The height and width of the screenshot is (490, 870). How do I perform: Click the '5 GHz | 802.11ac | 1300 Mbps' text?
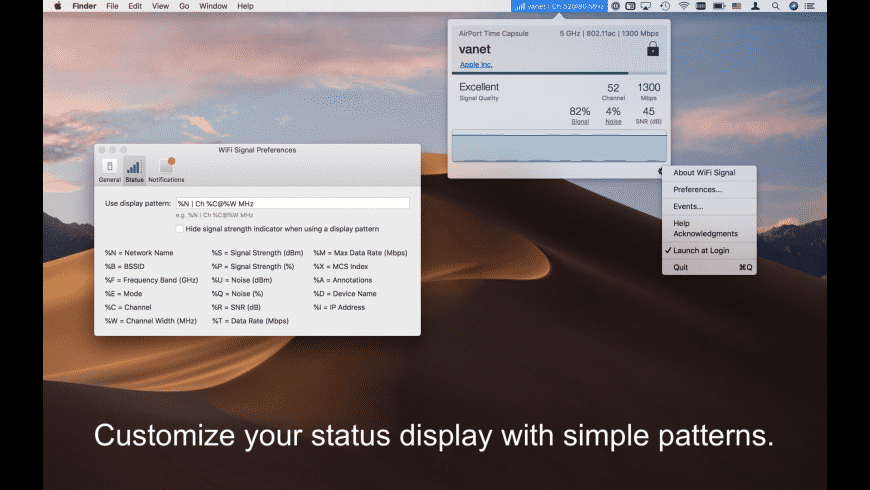point(609,33)
